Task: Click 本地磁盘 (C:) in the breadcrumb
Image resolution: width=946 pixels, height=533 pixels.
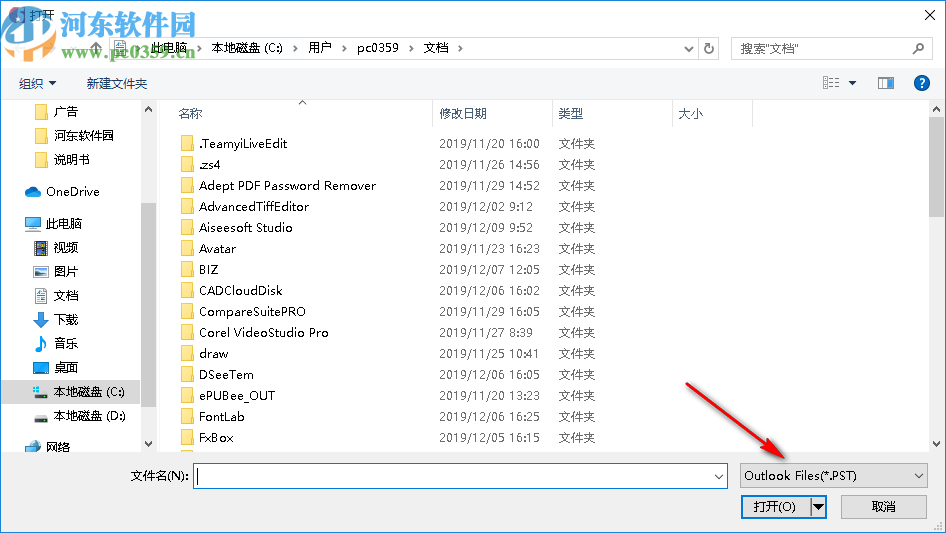Action: pos(247,48)
